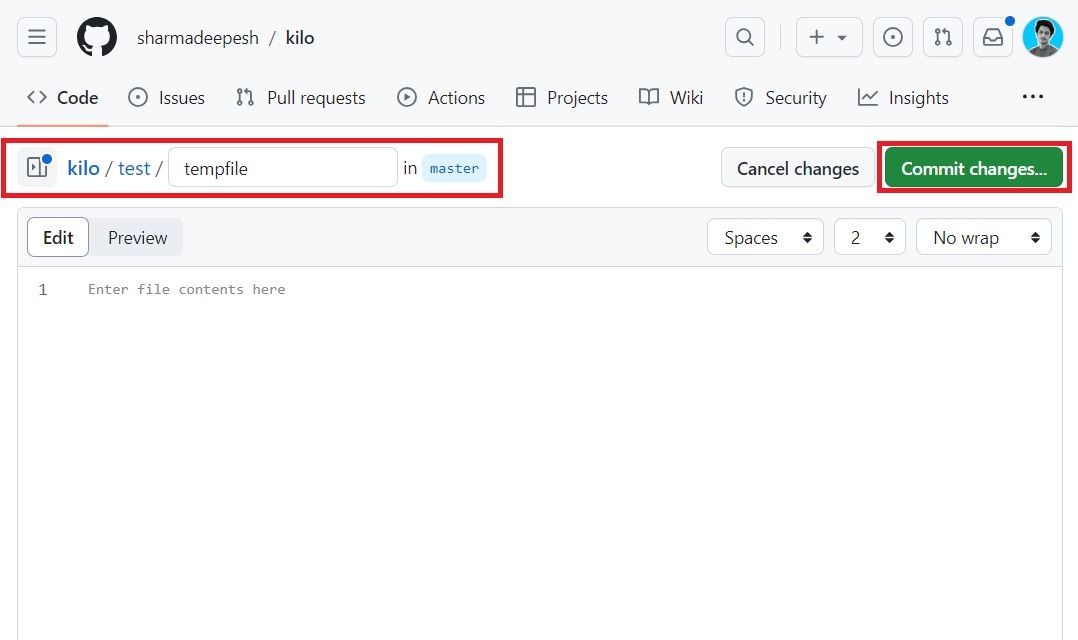Image resolution: width=1078 pixels, height=640 pixels.
Task: Change indentation mode with the Spaces dropdown
Action: click(x=765, y=237)
